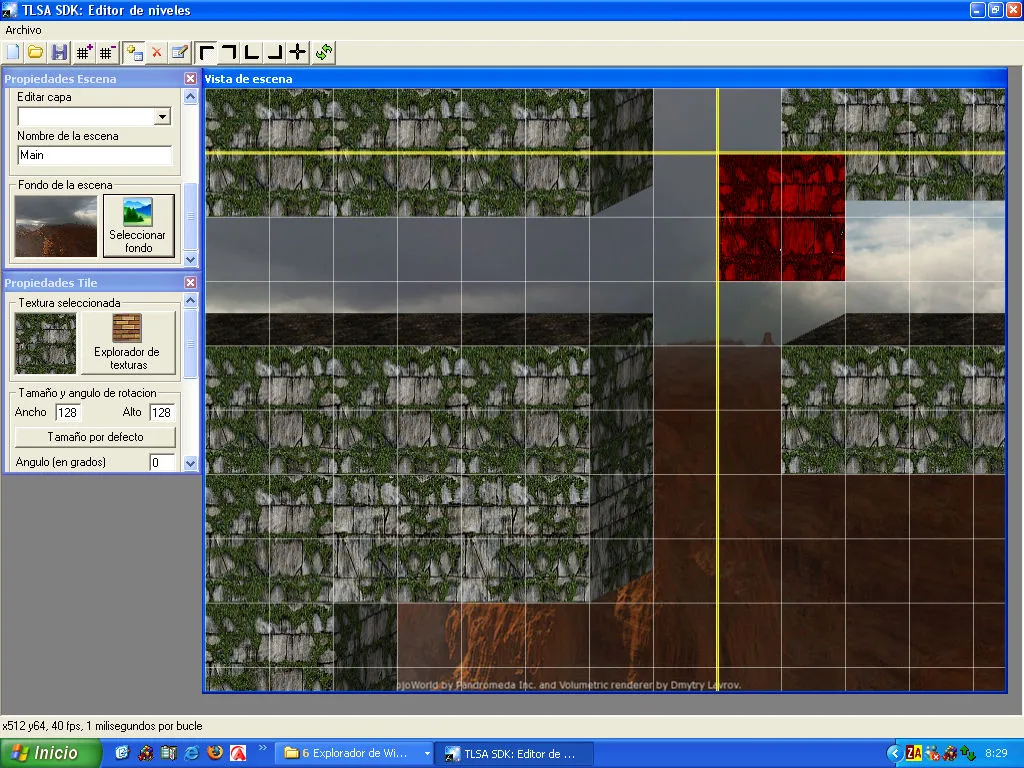Viewport: 1024px width, 768px height.
Task: Select the top-right corner alignment tool
Action: (229, 52)
